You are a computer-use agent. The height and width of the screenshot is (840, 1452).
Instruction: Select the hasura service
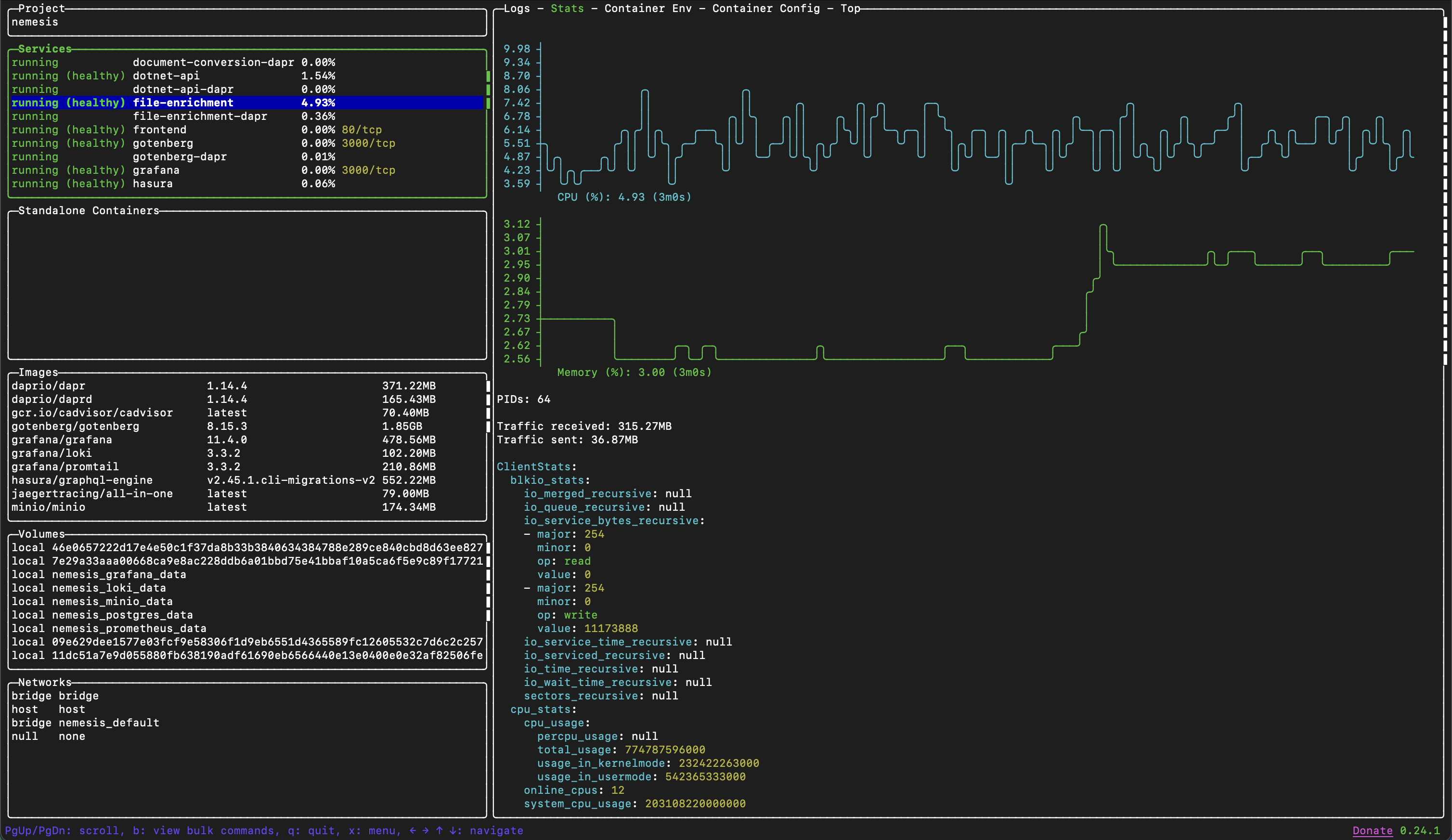[x=153, y=183]
